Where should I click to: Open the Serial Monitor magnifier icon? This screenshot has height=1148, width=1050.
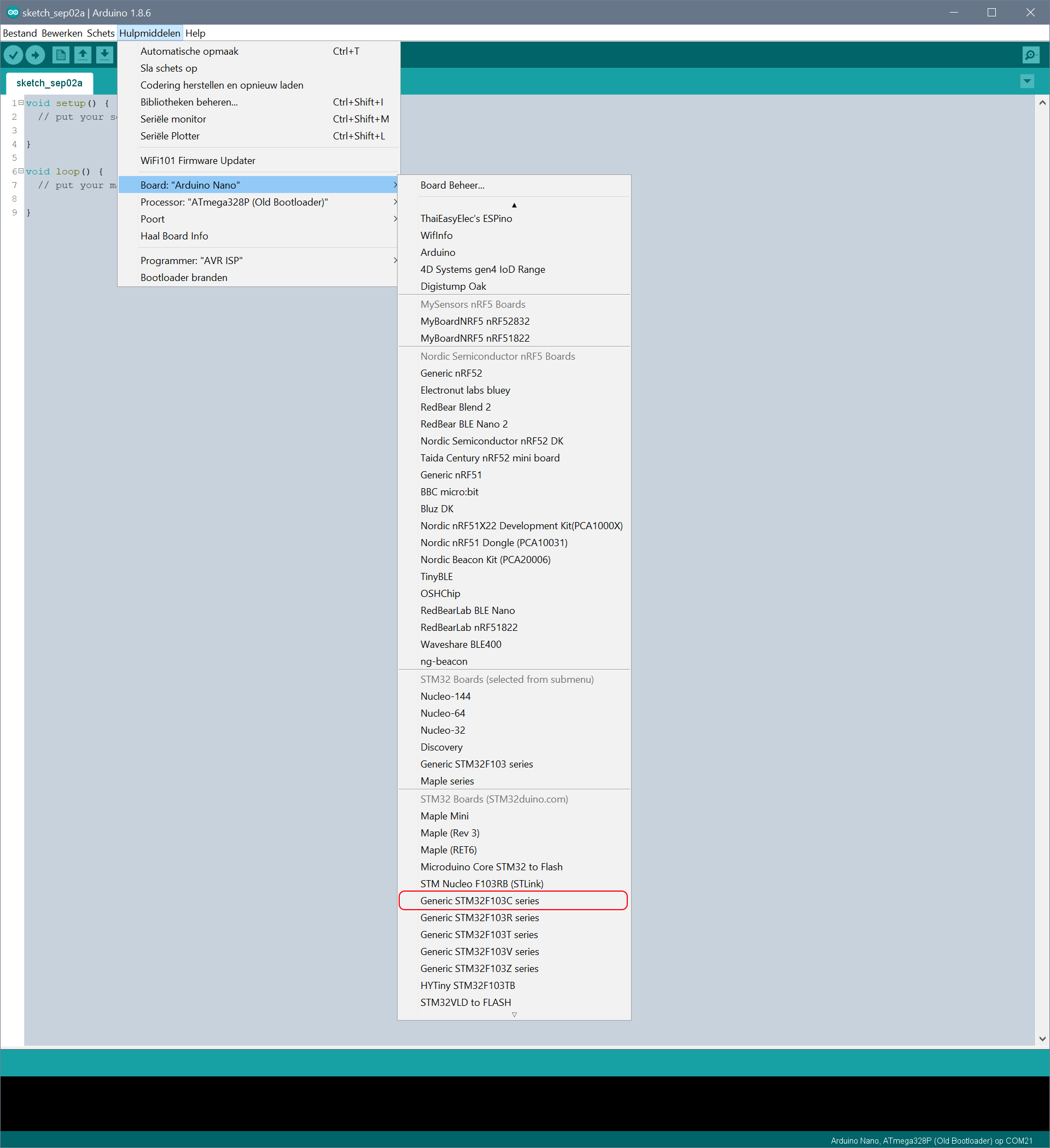point(1030,55)
